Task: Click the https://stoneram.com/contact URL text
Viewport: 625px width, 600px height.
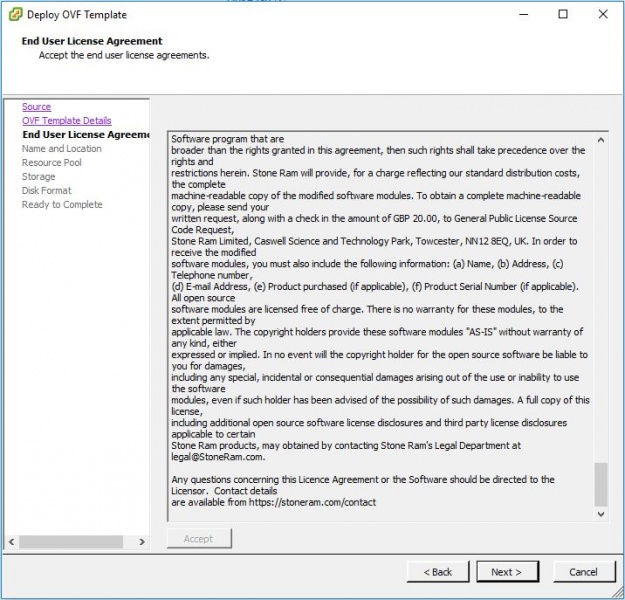Action: tap(312, 502)
